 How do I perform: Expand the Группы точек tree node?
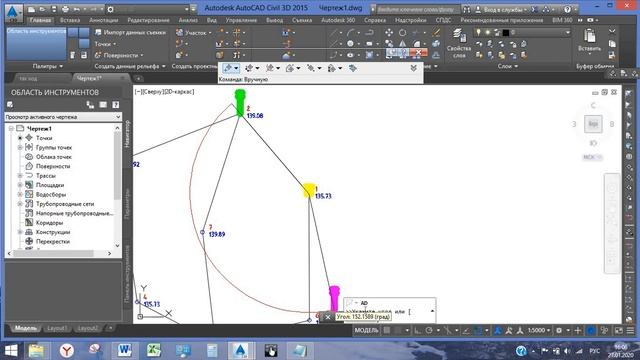20,147
